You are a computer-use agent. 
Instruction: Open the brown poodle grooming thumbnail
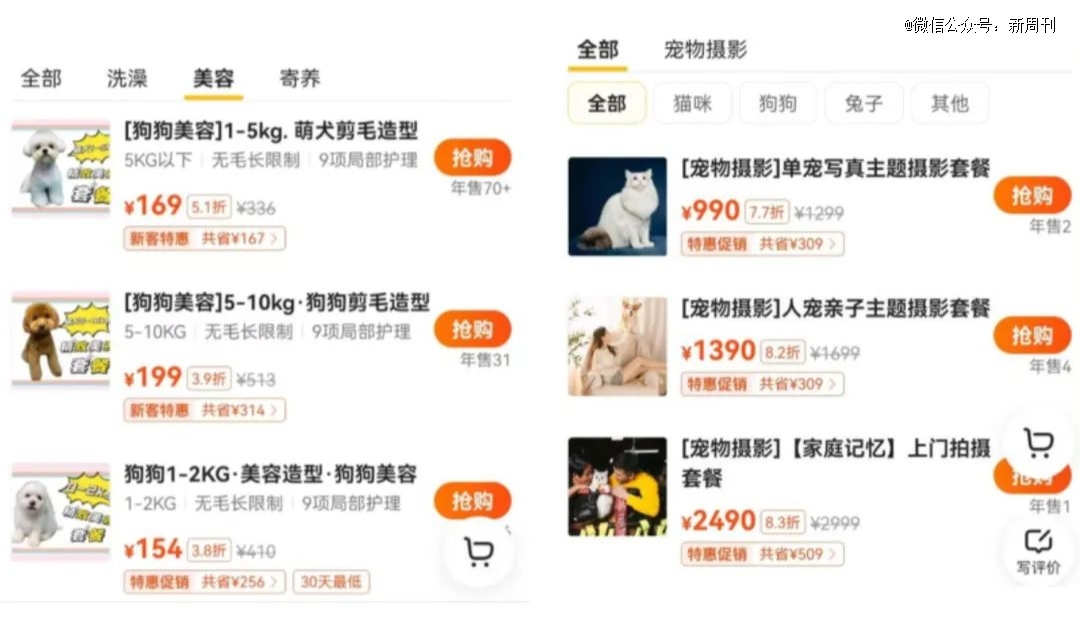tap(61, 340)
